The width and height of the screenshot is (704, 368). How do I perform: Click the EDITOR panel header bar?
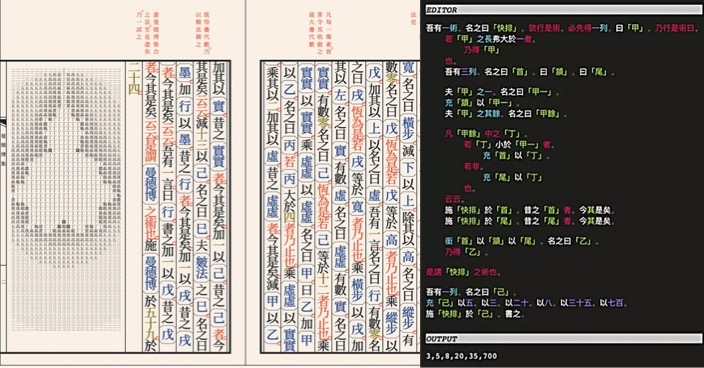(563, 10)
